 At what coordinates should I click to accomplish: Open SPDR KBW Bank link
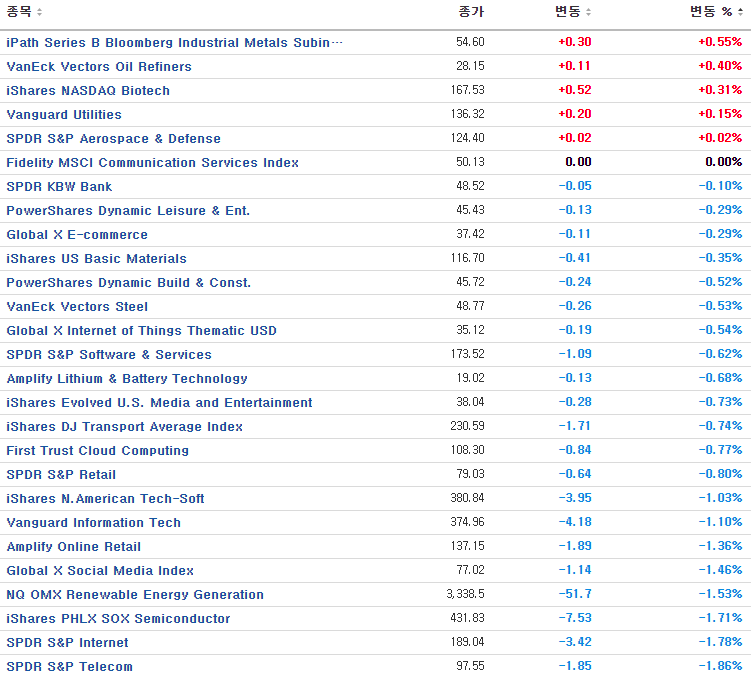59,186
